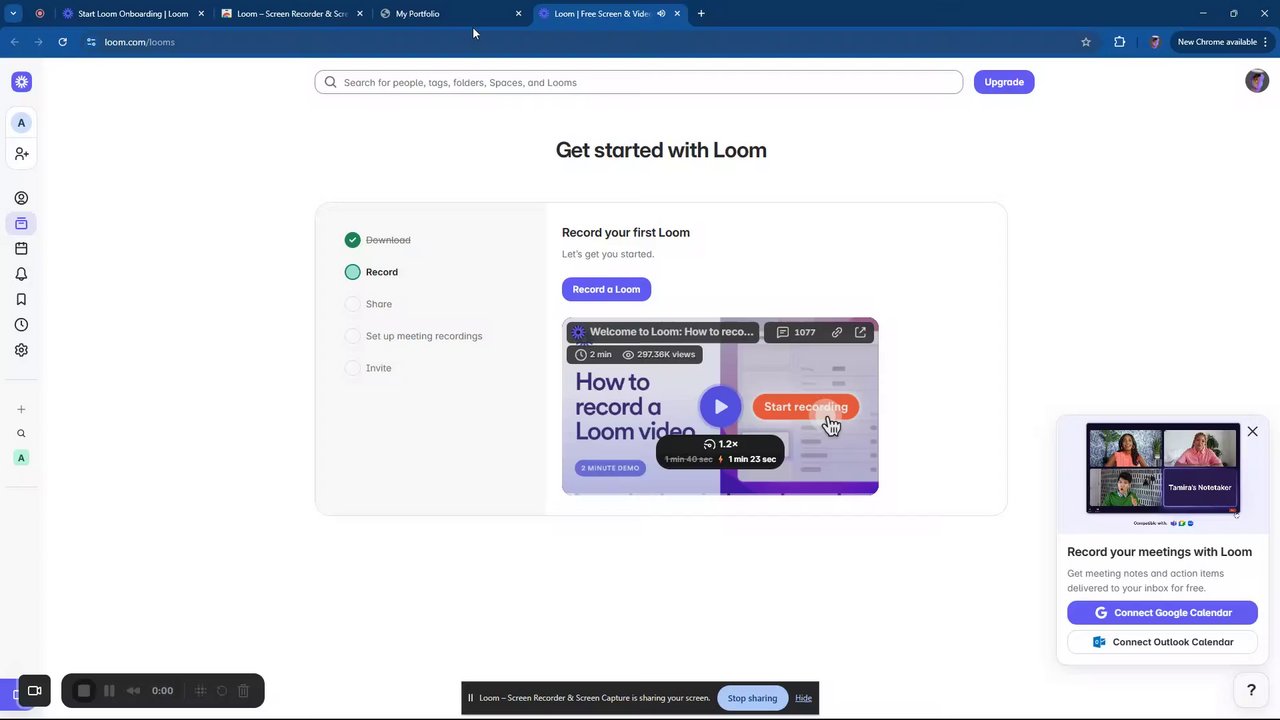Viewport: 1280px width, 720px height.
Task: Open the help question mark button
Action: click(x=1251, y=690)
